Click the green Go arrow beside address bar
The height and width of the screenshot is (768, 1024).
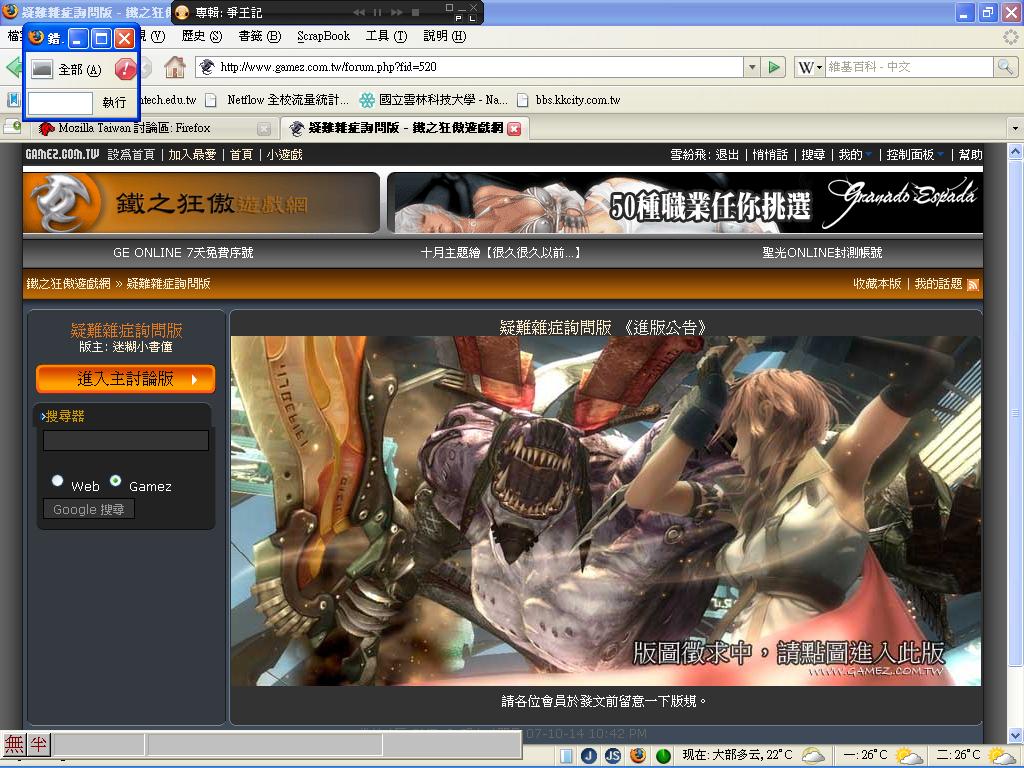pyautogui.click(x=774, y=67)
